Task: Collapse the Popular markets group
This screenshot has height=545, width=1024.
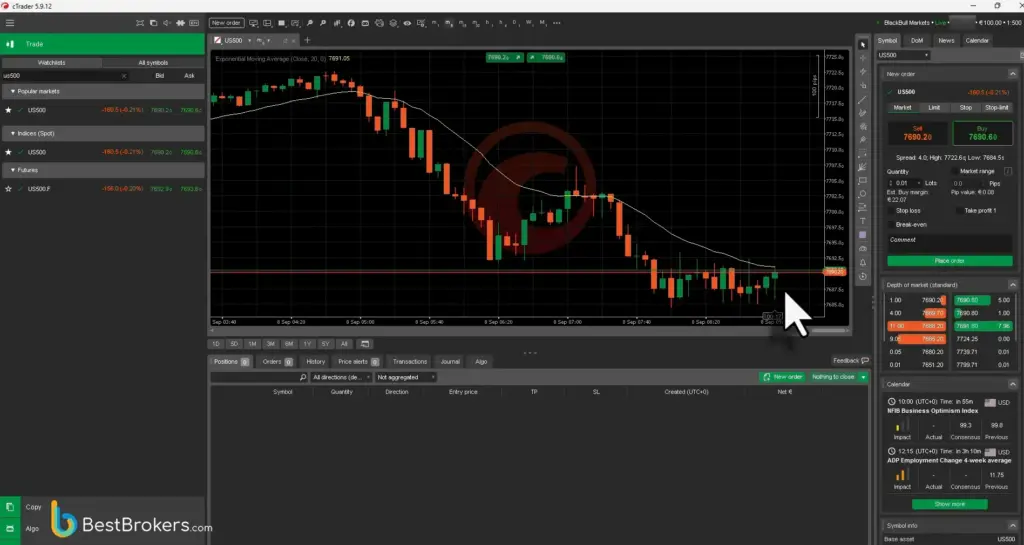Action: 12,91
